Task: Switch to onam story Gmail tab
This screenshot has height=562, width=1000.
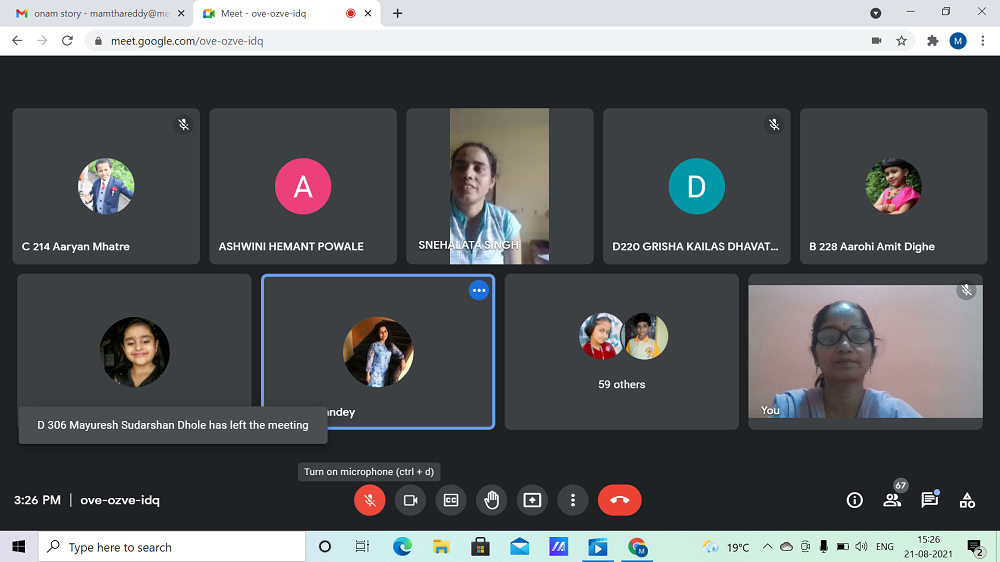Action: [95, 13]
